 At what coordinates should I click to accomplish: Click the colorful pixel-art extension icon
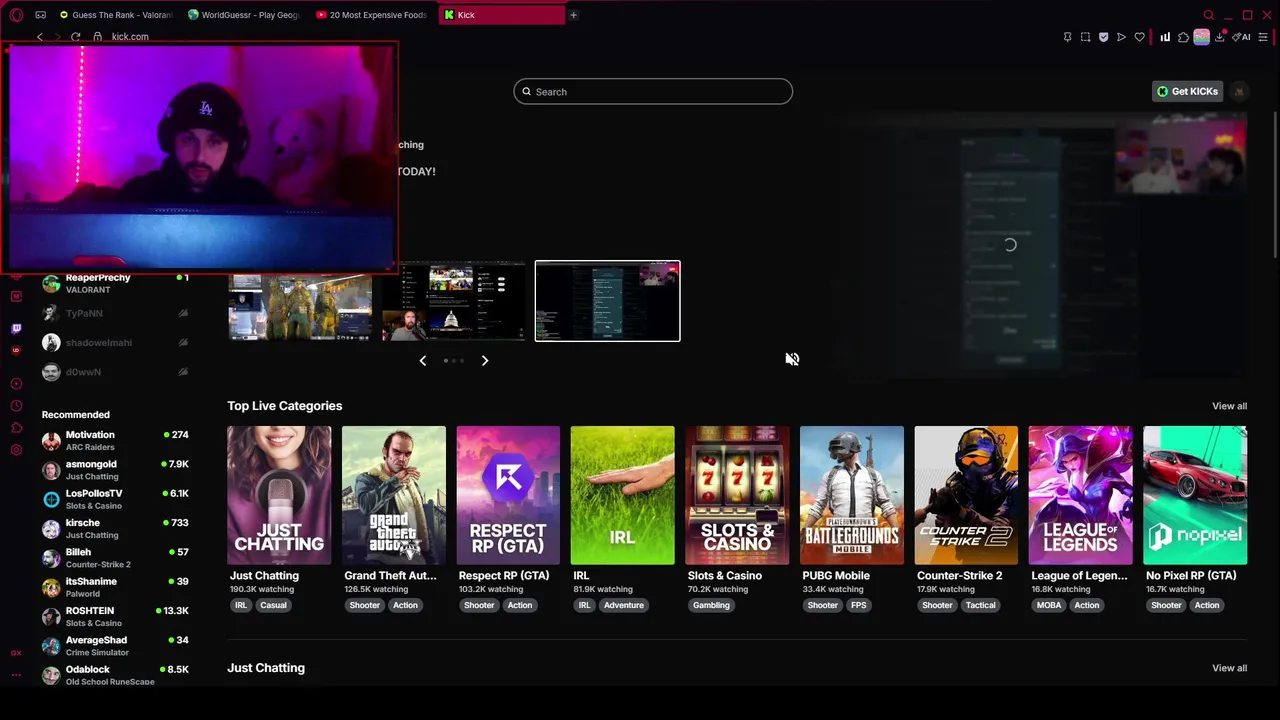(x=1201, y=37)
